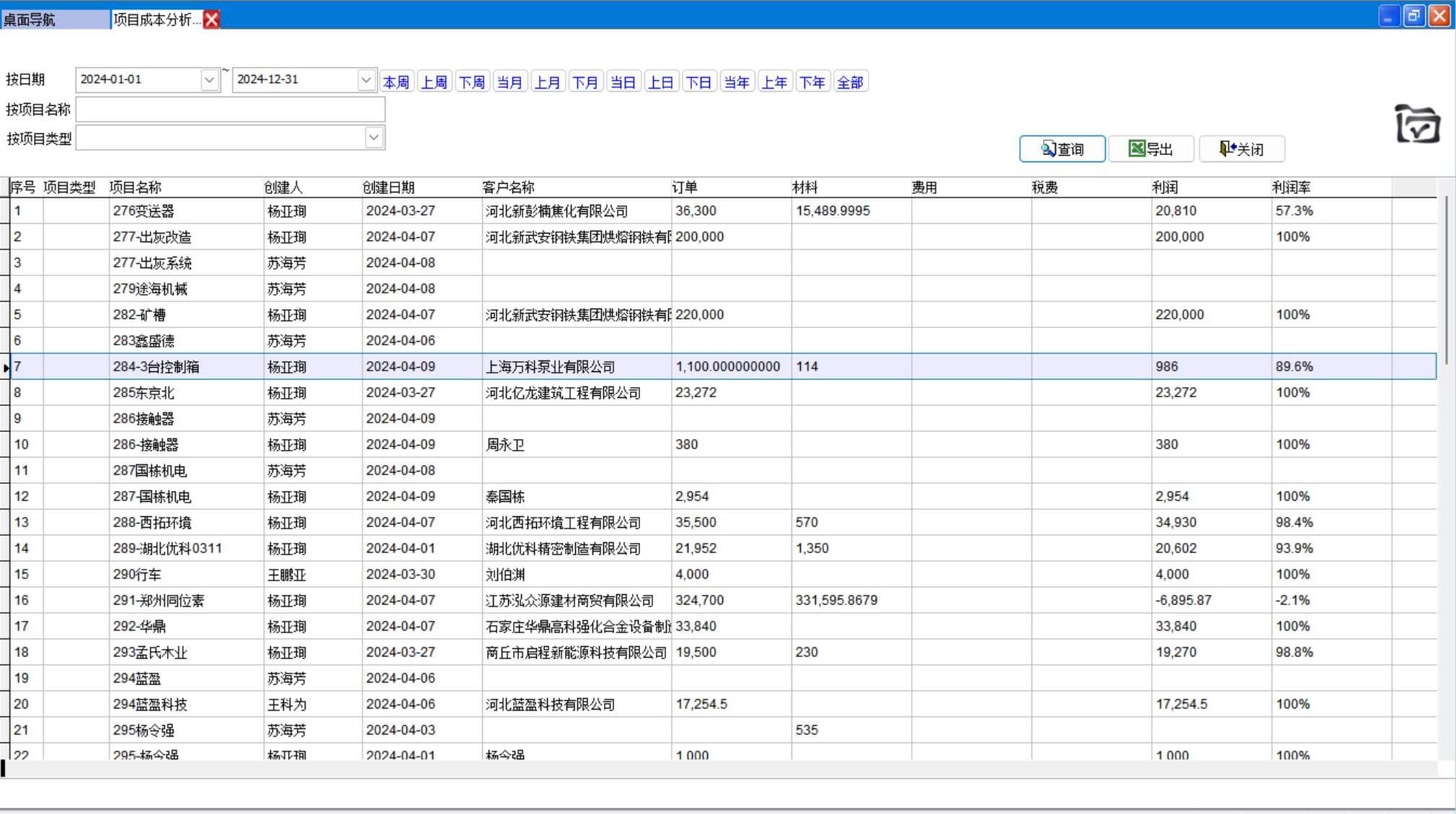Select the 项目成本分析 tab

(x=156, y=19)
